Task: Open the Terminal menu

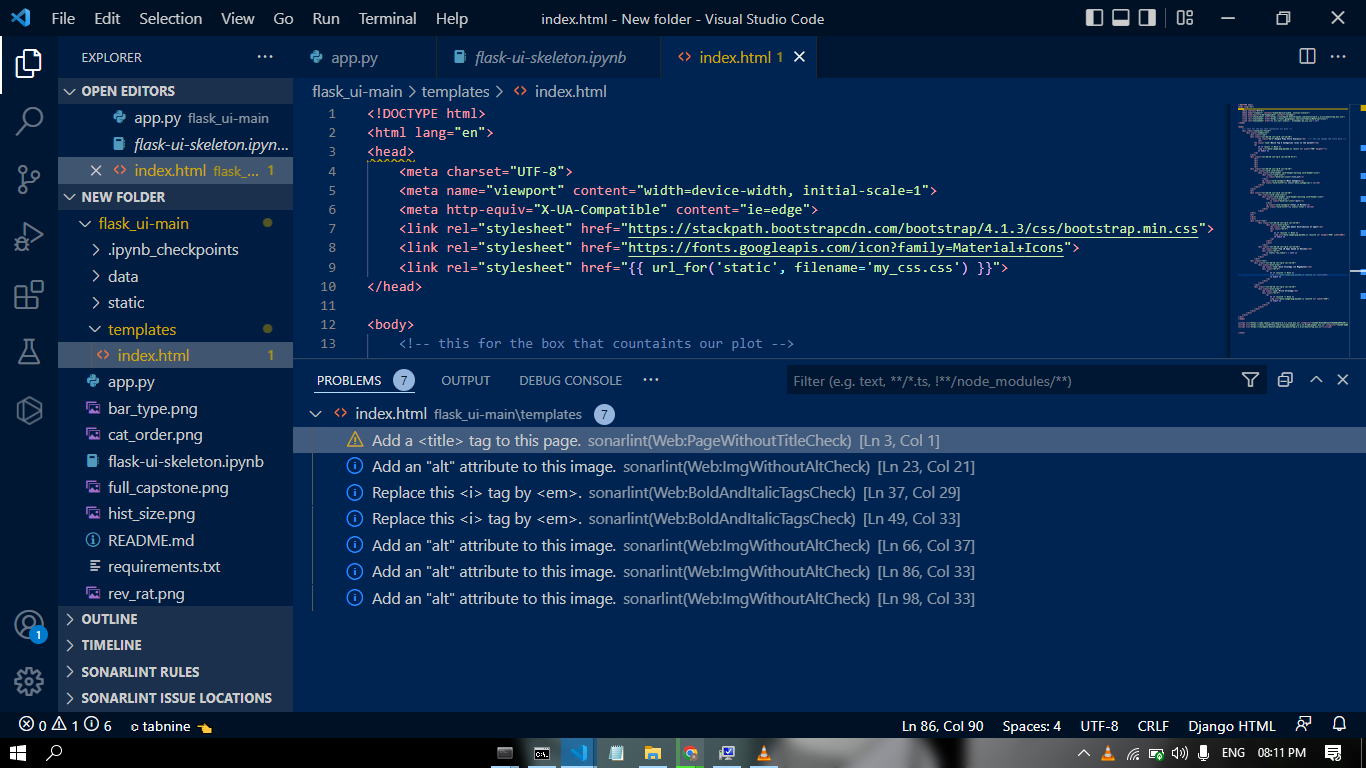Action: pyautogui.click(x=386, y=18)
